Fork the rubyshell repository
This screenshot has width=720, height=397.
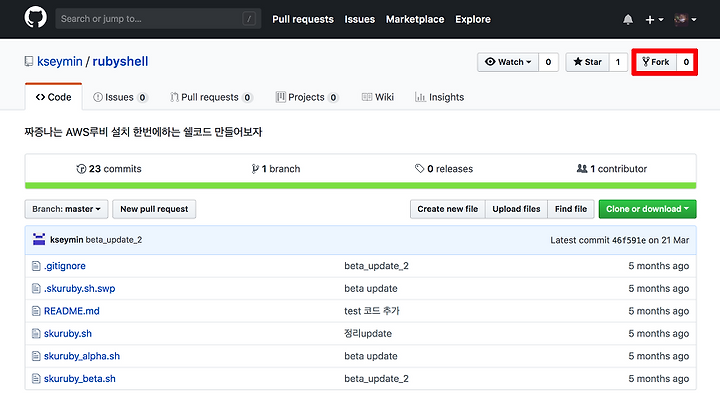click(x=655, y=62)
